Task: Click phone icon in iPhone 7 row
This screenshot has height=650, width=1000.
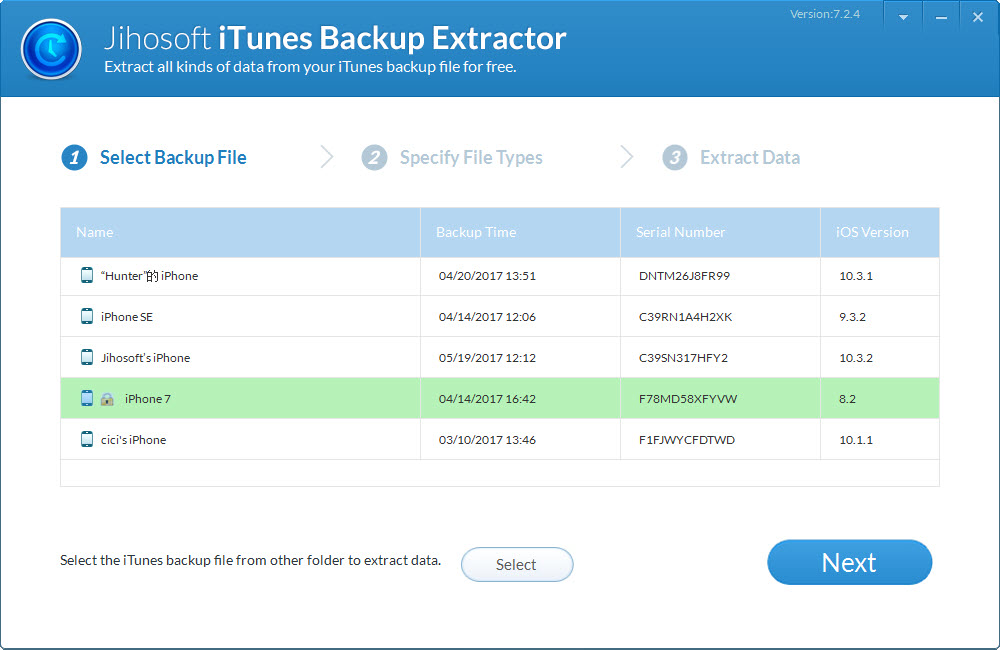Action: tap(87, 398)
